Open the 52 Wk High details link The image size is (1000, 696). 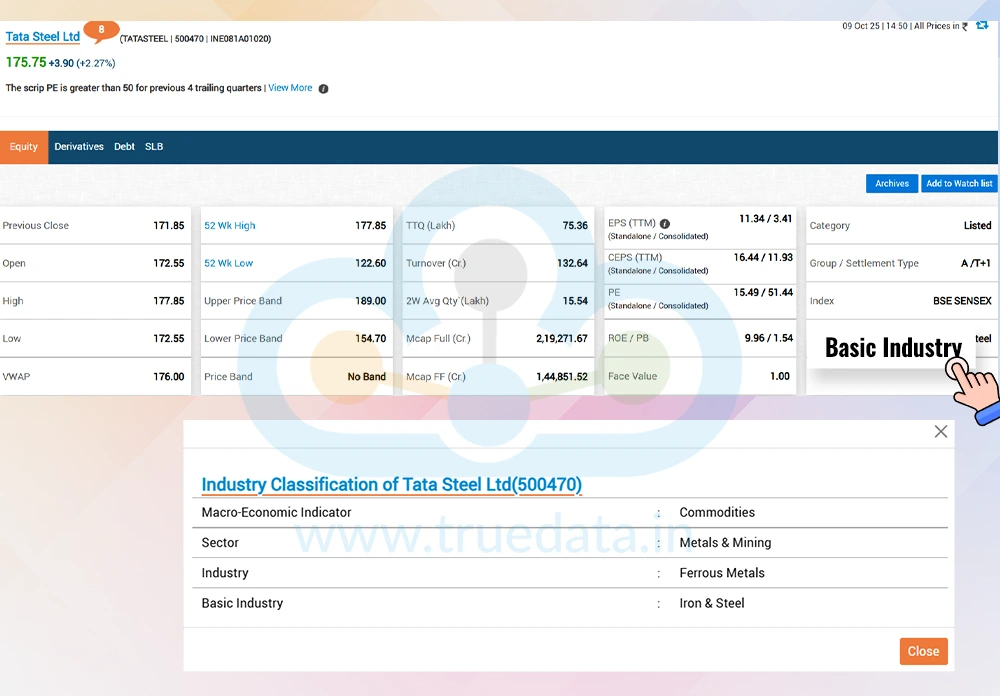[x=229, y=225]
